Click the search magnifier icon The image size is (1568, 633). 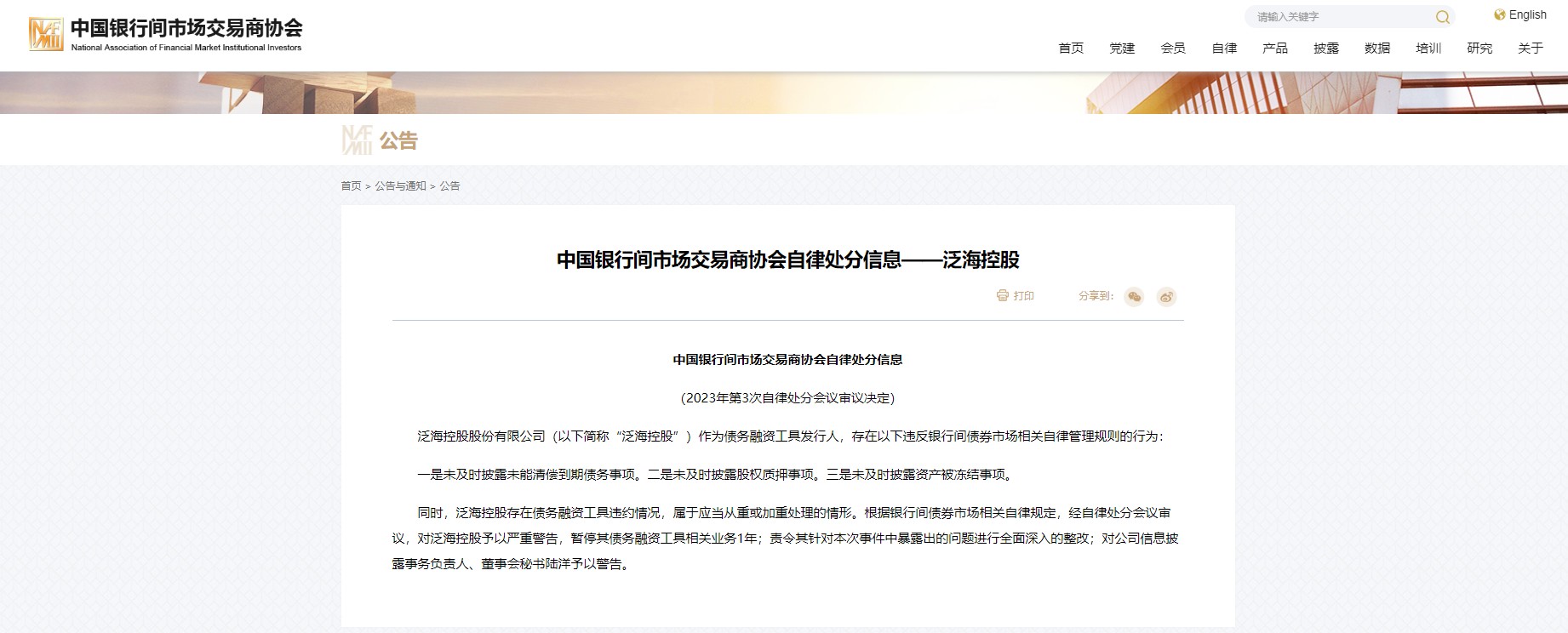click(1442, 17)
